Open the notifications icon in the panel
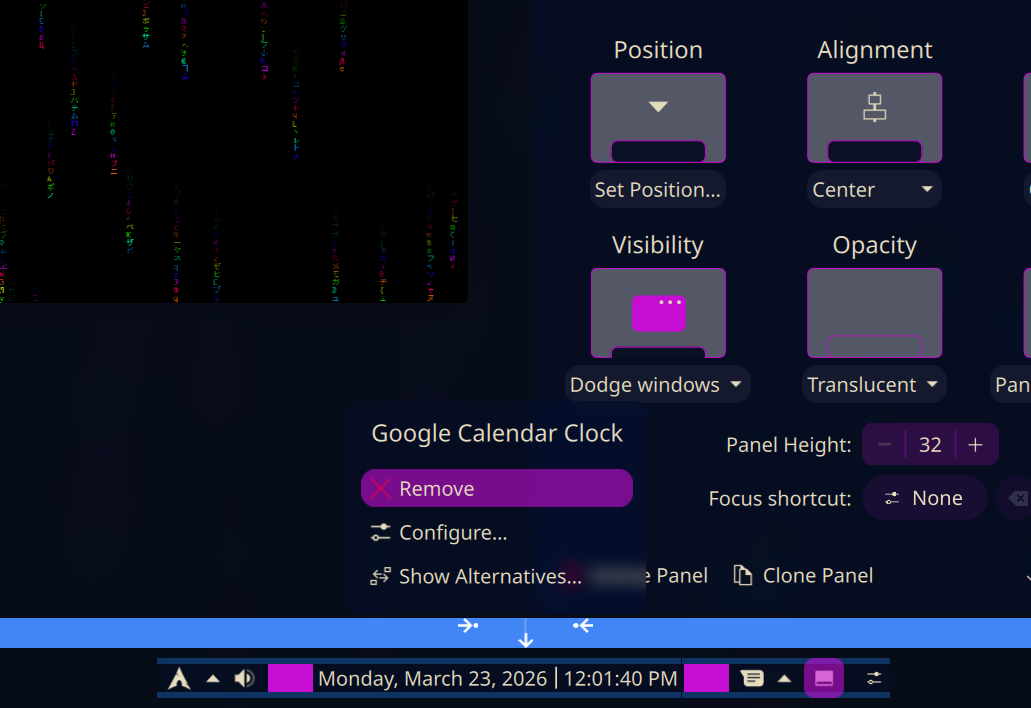 point(752,678)
